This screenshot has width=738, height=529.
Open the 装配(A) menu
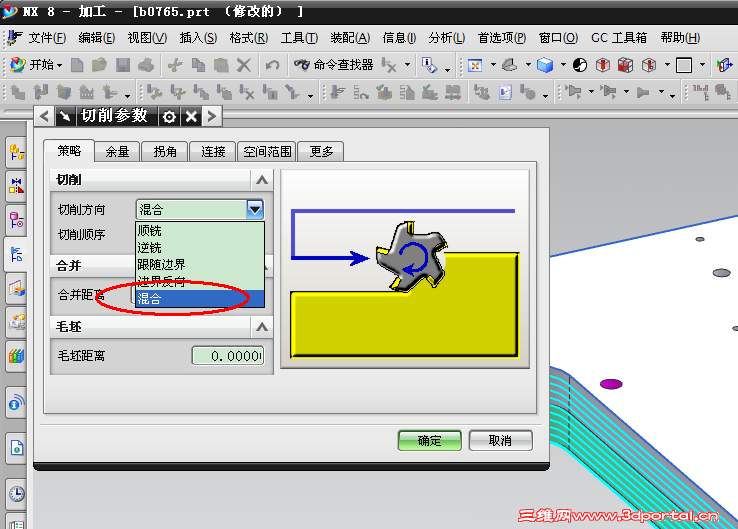pos(350,38)
